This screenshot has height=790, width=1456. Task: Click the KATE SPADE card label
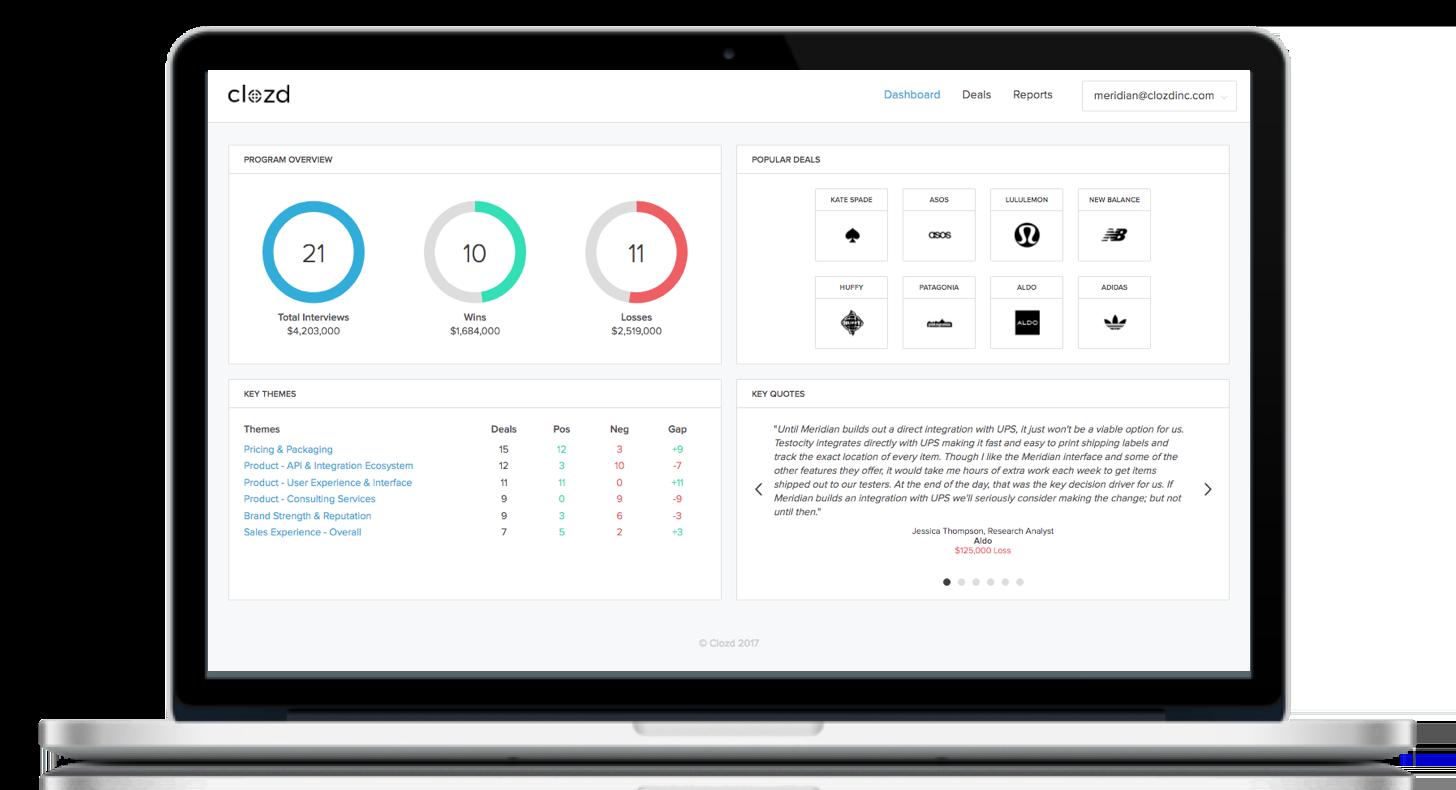(x=851, y=200)
